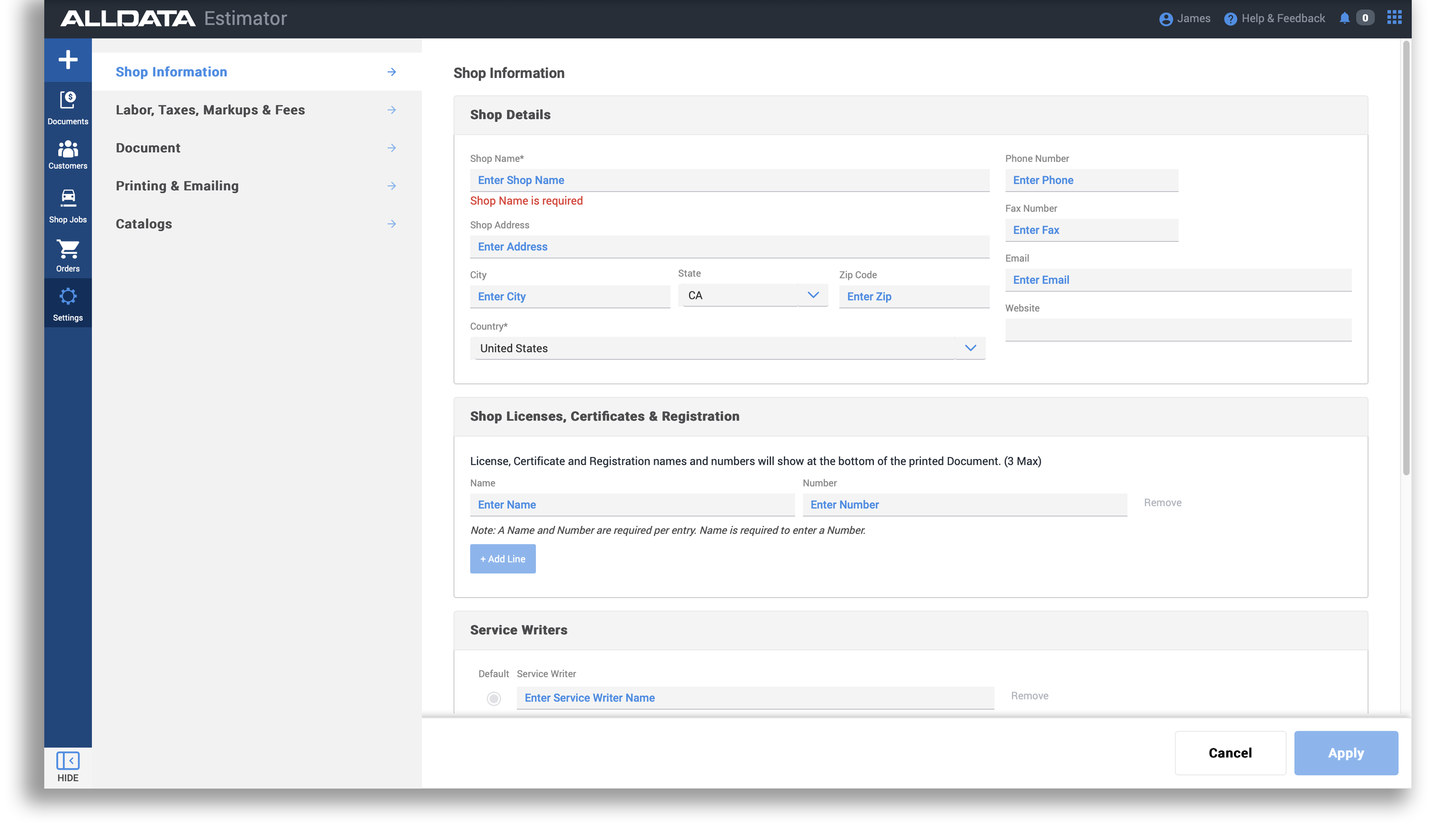The width and height of the screenshot is (1456, 840).
Task: Open Documents in the sidebar
Action: [x=67, y=108]
